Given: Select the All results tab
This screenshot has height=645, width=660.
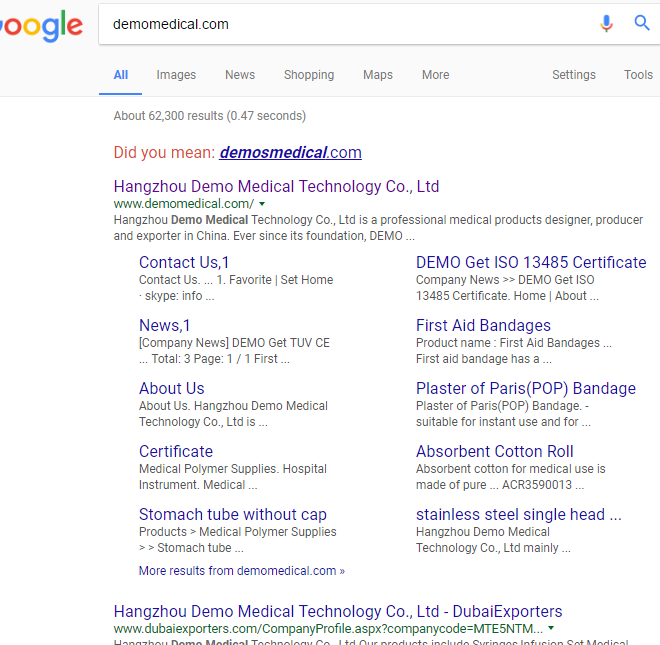Looking at the screenshot, I should coord(120,75).
